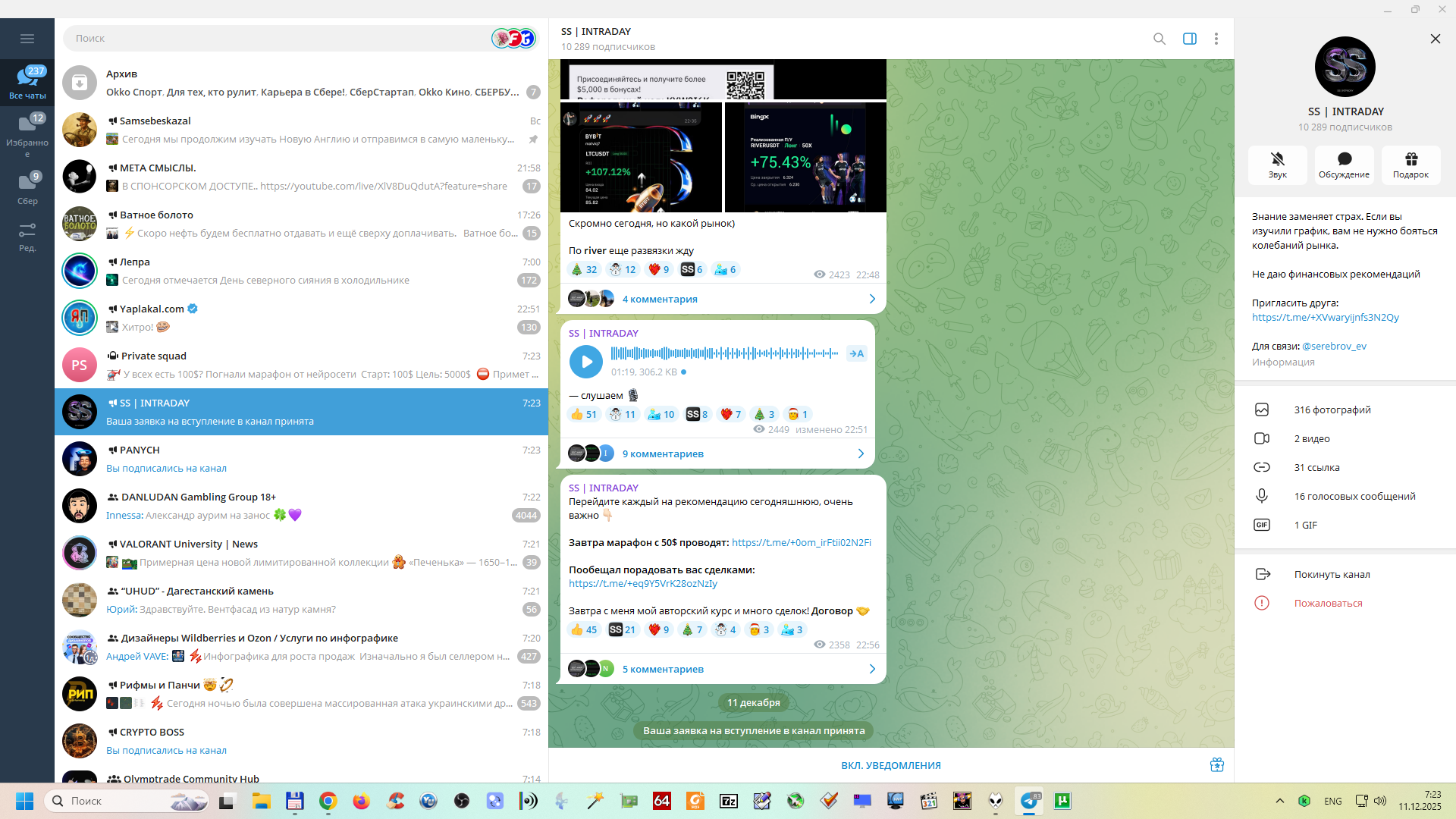Screen dimensions: 1456x819
Task: Open the @serebrov_ev contact link
Action: point(1333,346)
